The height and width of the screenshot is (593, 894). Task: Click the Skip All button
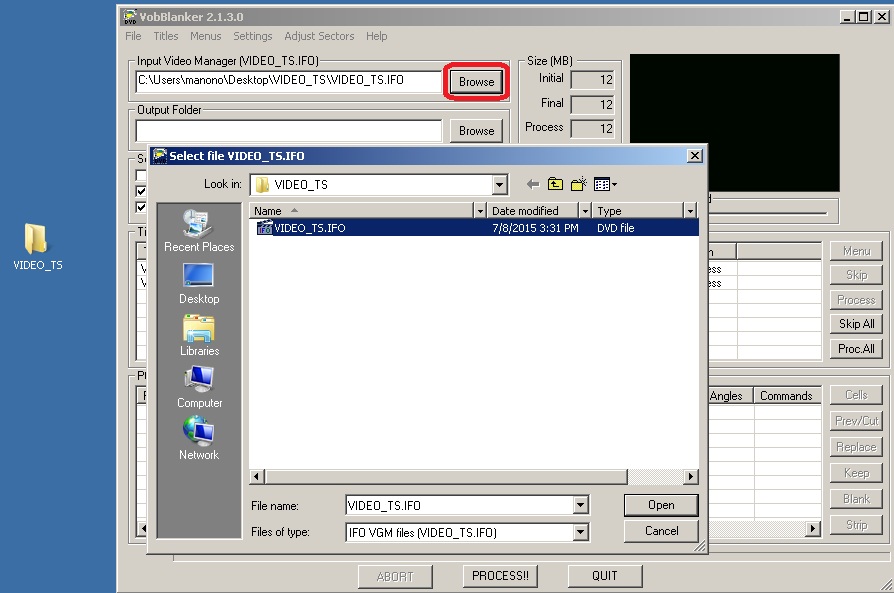coord(856,324)
